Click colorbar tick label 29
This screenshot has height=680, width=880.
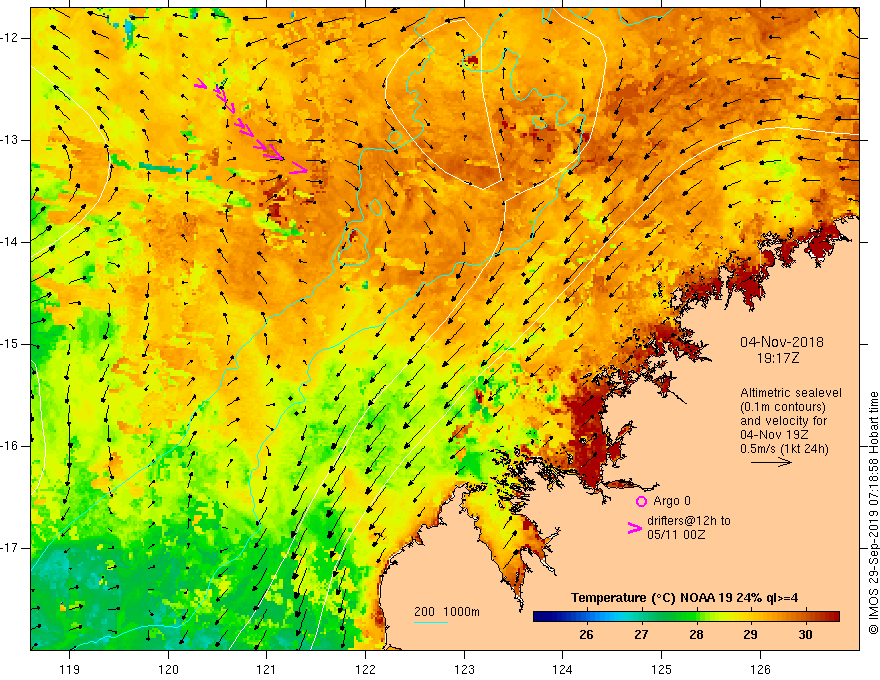point(750,635)
